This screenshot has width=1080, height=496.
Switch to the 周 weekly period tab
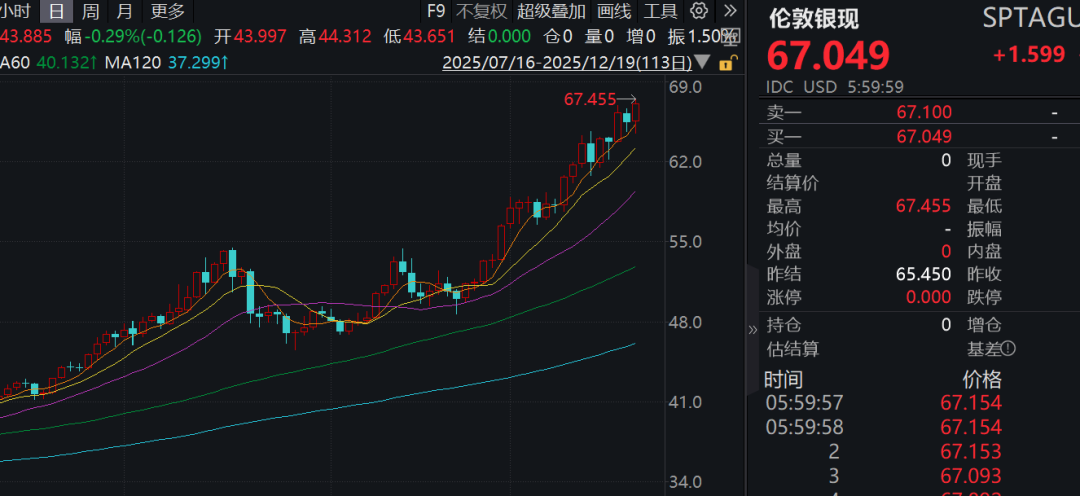pyautogui.click(x=90, y=11)
